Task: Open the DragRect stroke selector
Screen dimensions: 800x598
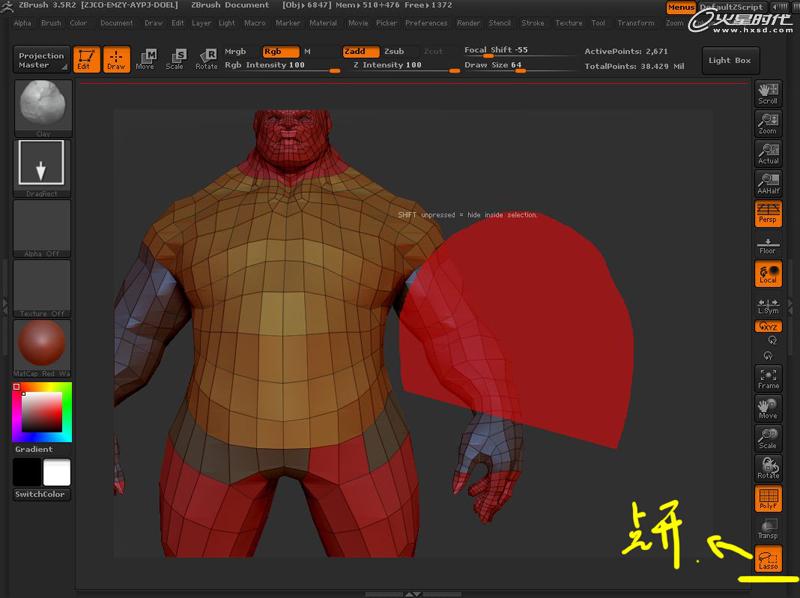Action: [x=42, y=168]
